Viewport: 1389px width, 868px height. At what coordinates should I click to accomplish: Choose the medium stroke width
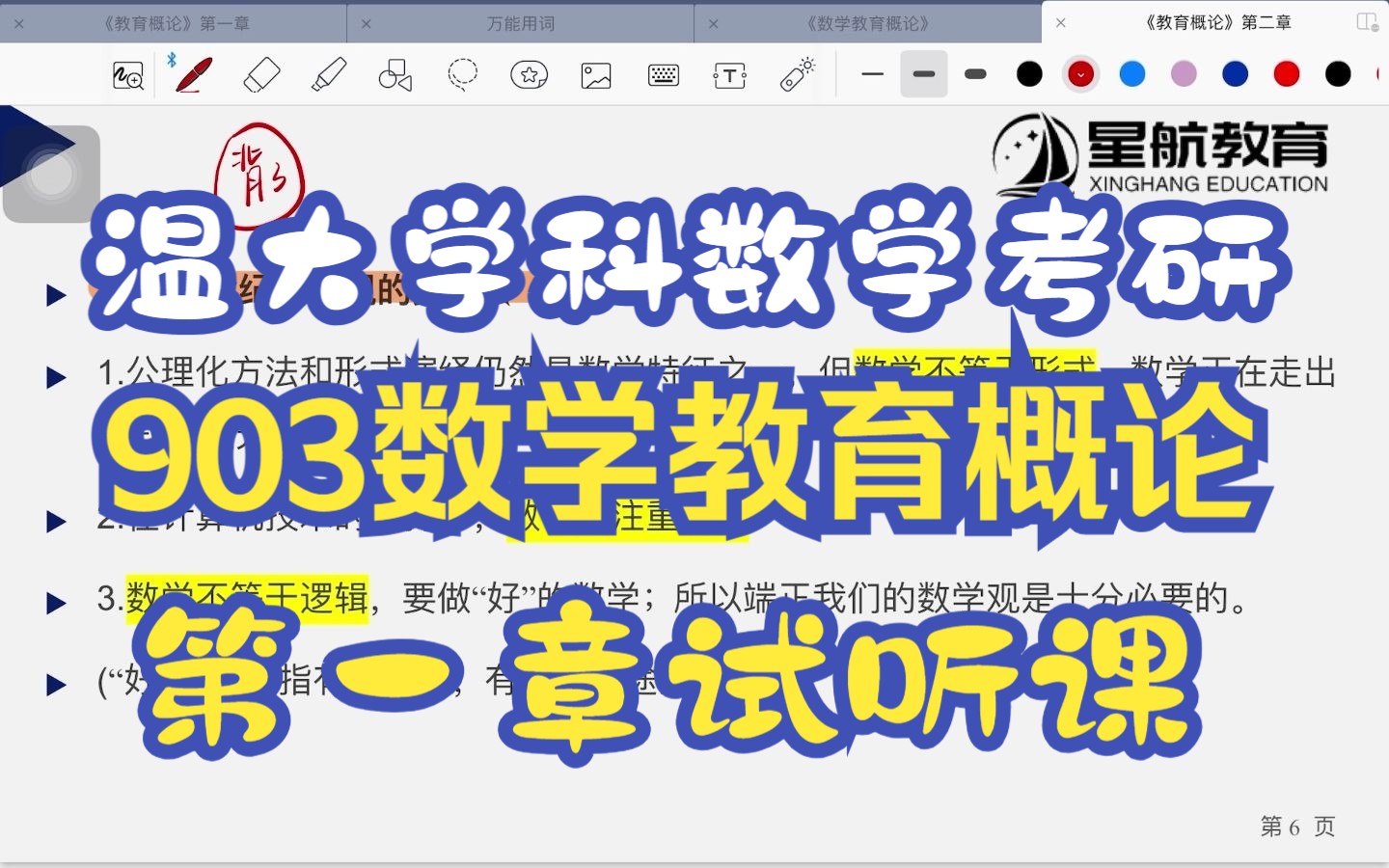coord(924,74)
